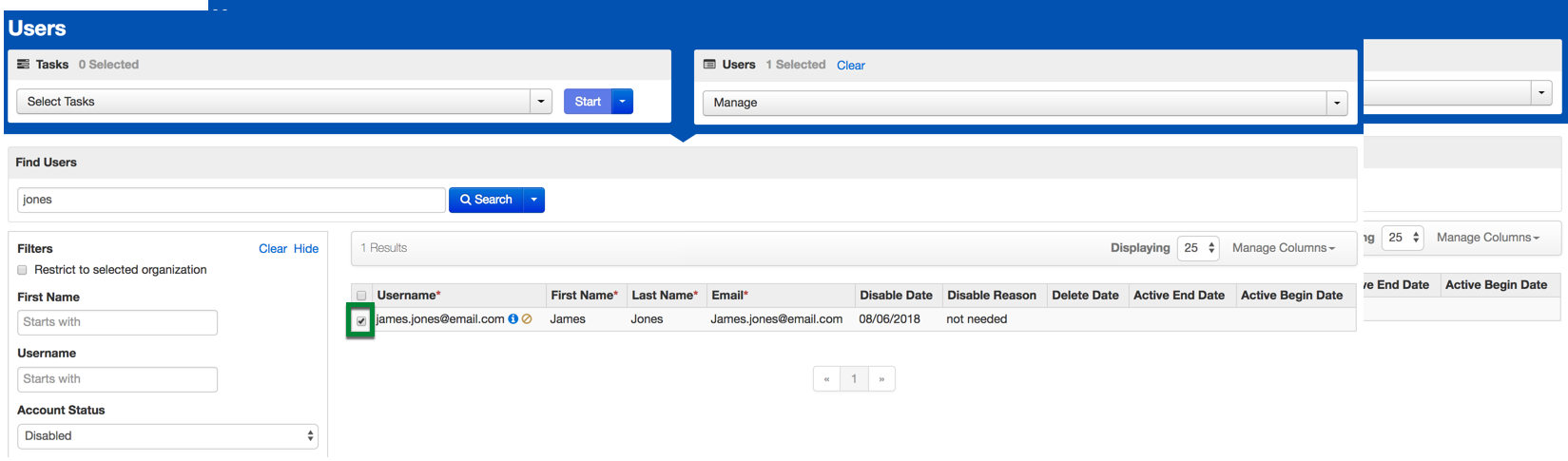Image resolution: width=1568 pixels, height=461 pixels.
Task: Open the Manage Columns menu
Action: point(1283,248)
